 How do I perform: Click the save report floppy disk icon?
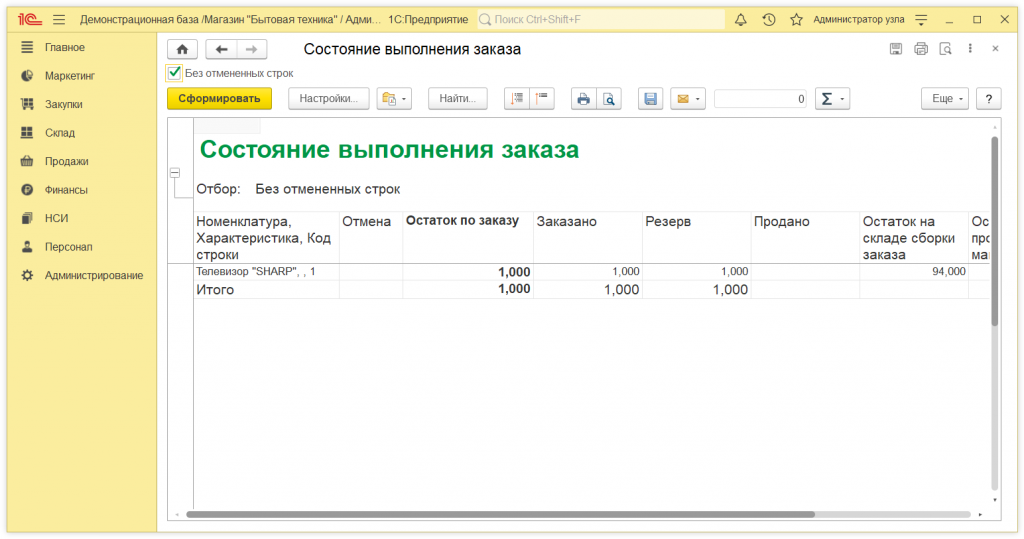(650, 99)
